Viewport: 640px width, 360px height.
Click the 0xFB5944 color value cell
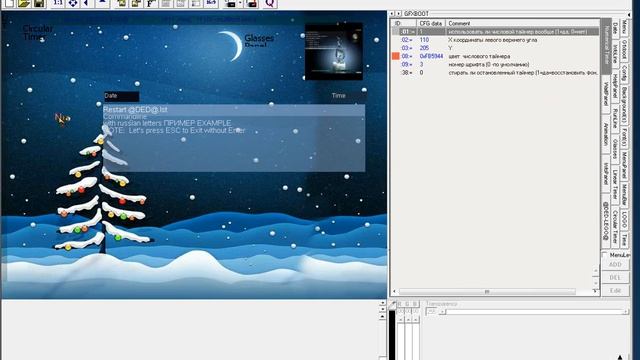pyautogui.click(x=431, y=56)
